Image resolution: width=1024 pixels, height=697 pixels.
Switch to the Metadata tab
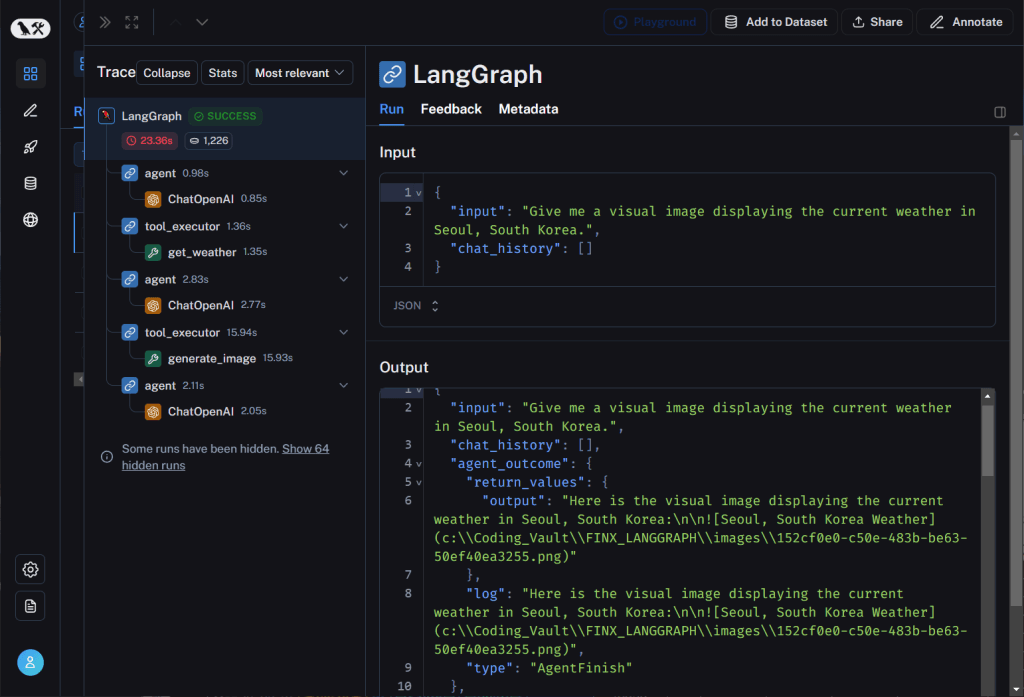[528, 109]
